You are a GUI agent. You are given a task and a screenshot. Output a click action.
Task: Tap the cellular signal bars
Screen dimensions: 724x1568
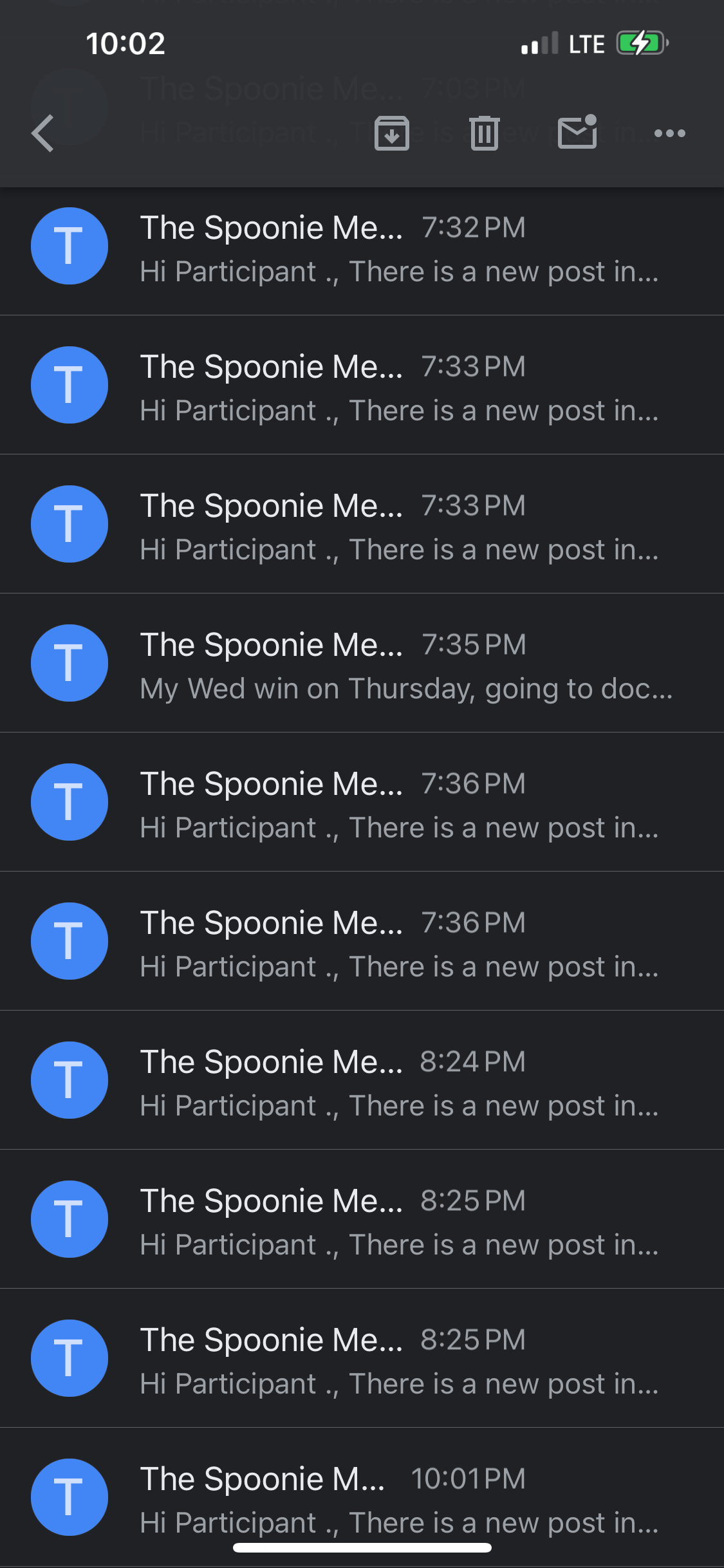(x=539, y=44)
